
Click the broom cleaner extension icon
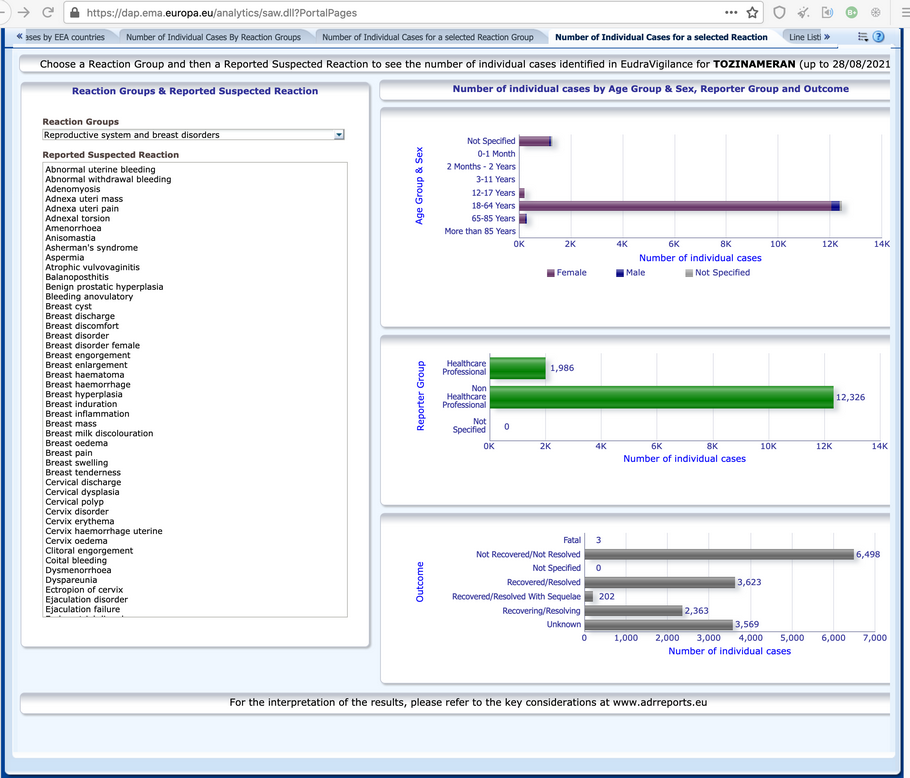pyautogui.click(x=804, y=12)
